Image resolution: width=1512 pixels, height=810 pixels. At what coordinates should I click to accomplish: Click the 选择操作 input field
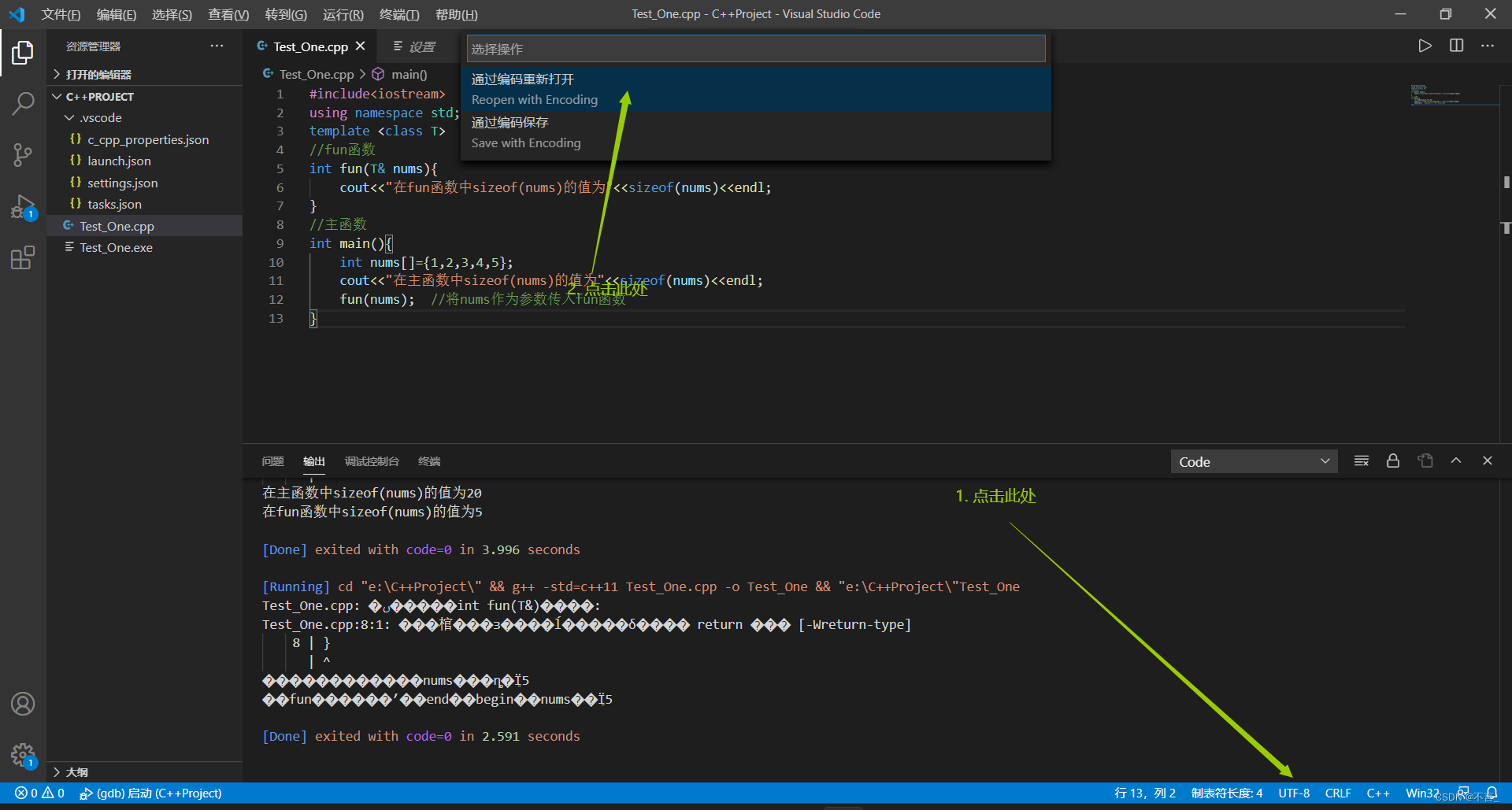tap(754, 48)
